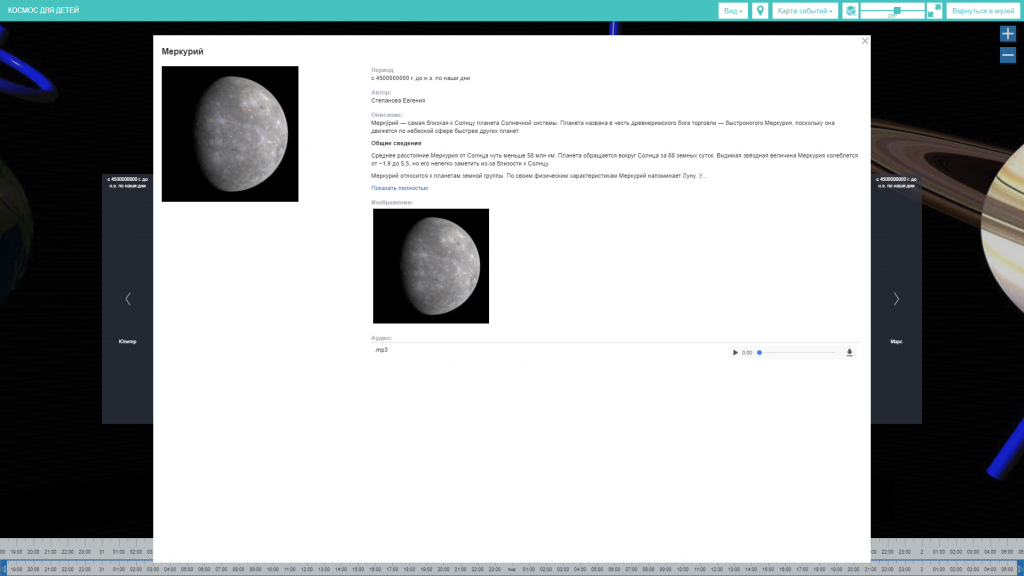Play the Mercury audio clip

coord(735,353)
